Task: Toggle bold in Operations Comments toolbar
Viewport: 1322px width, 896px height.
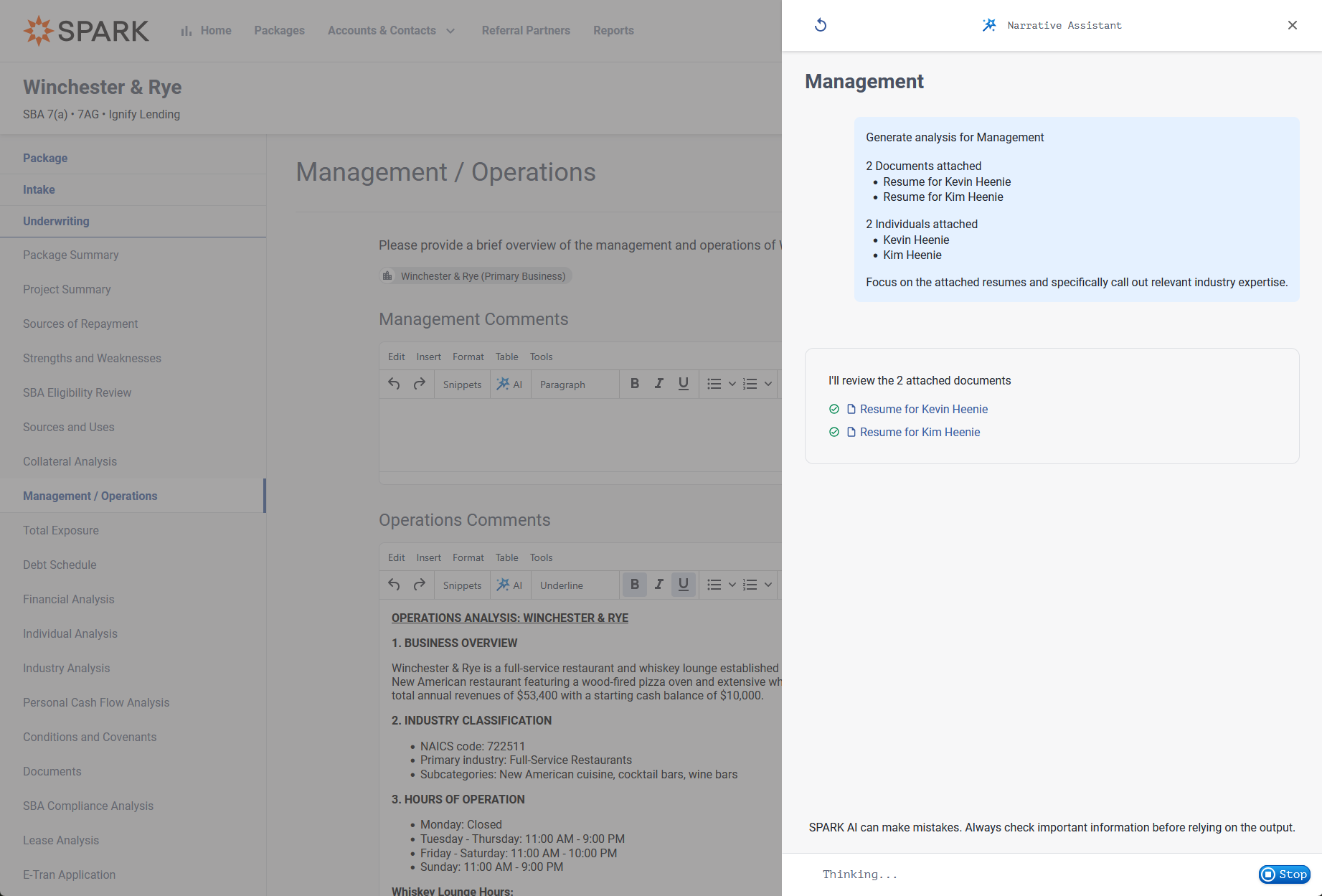Action: (635, 585)
